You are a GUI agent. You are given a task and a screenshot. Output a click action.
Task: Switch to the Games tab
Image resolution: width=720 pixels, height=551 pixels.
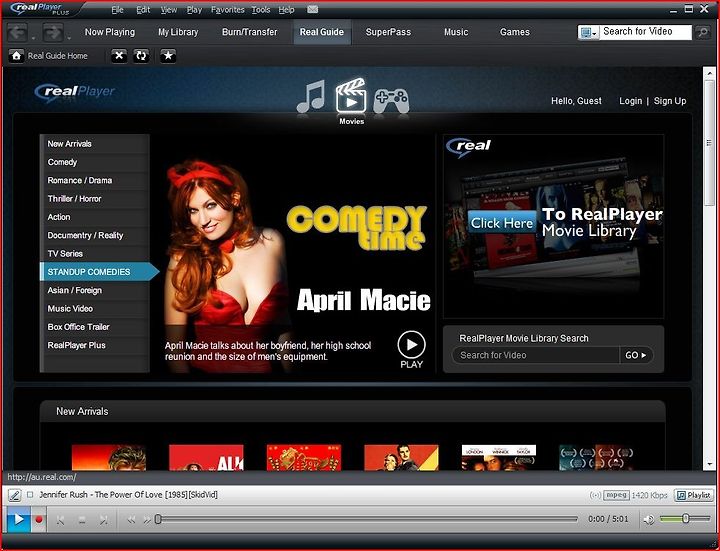514,32
